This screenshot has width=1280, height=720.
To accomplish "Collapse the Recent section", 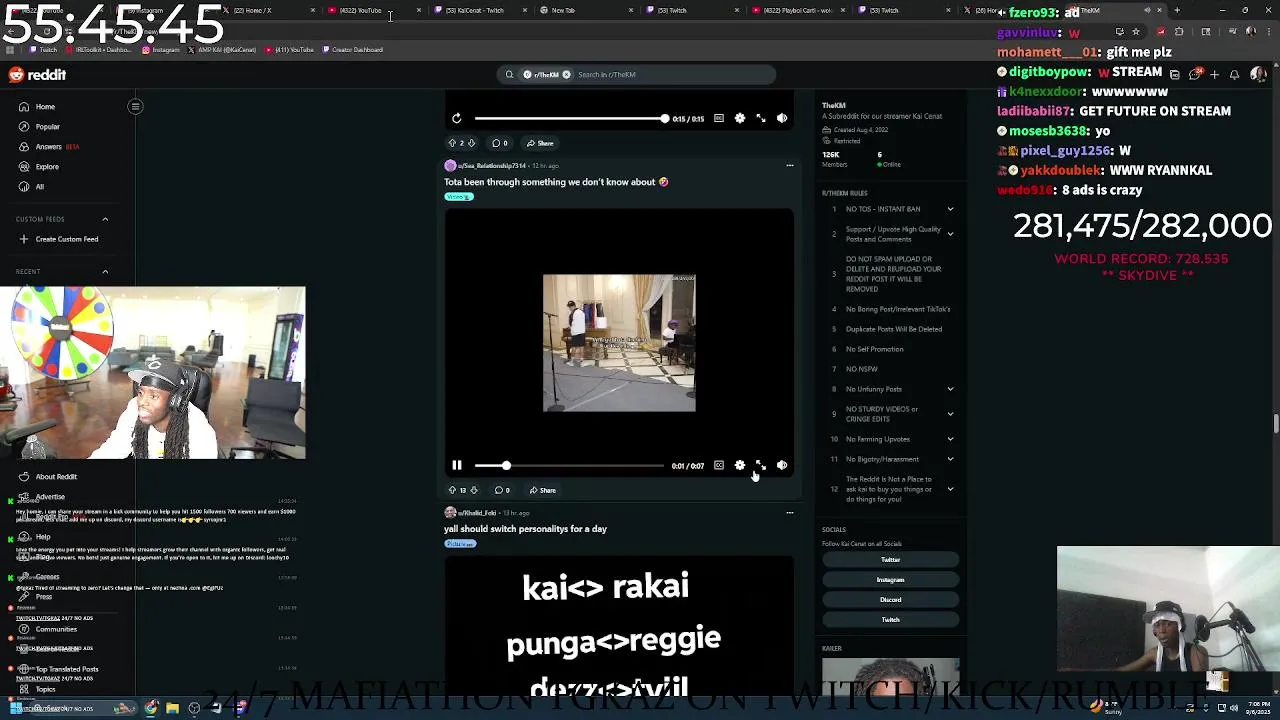I will (x=105, y=271).
